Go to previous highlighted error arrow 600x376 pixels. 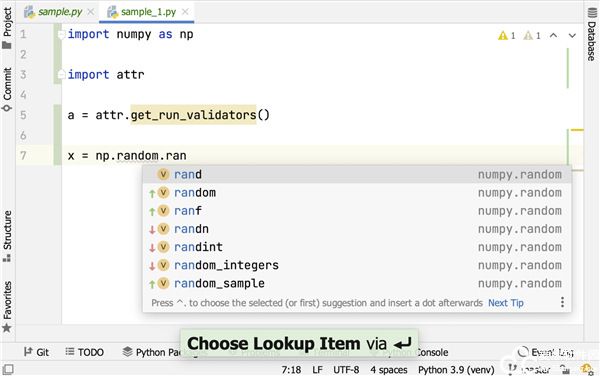point(553,36)
